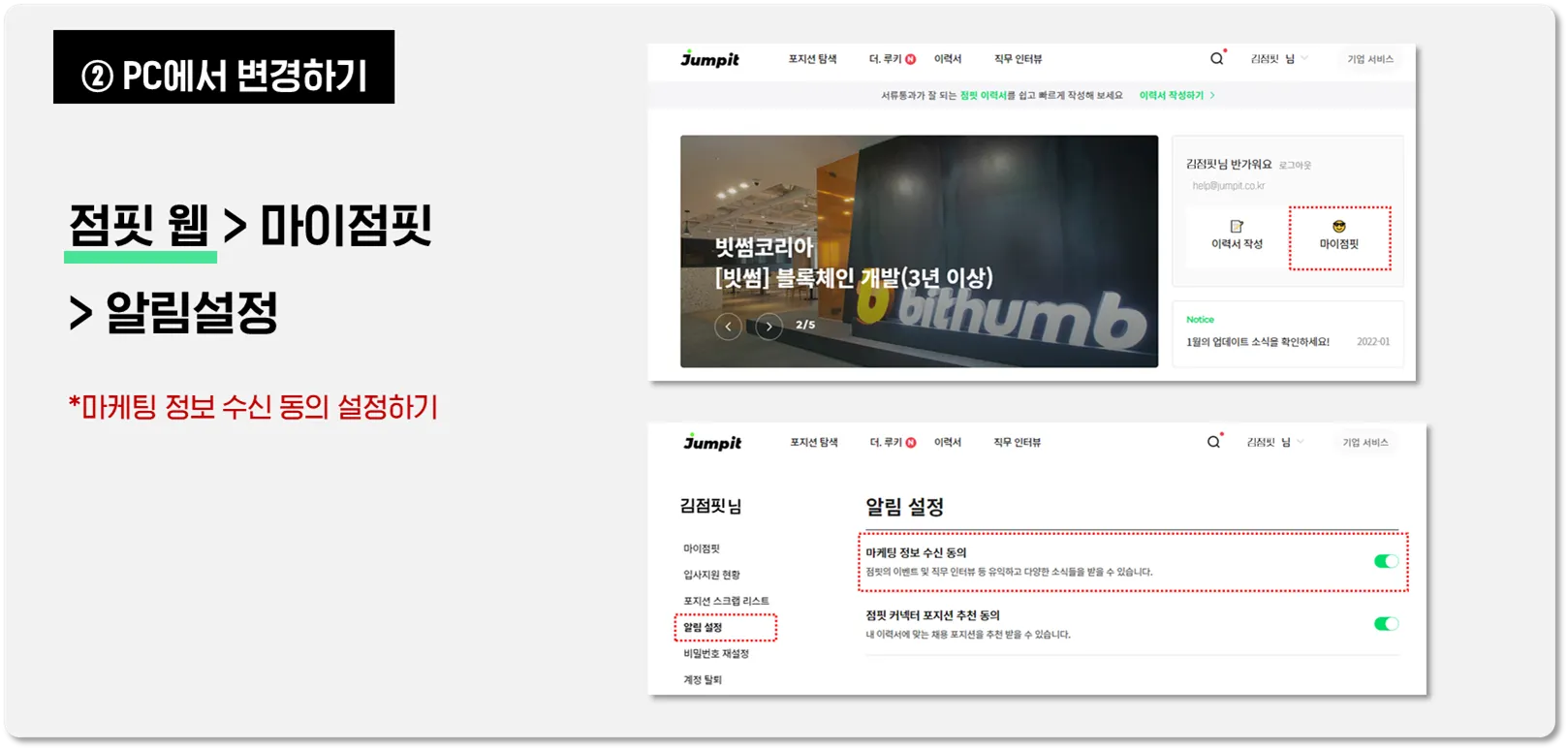Select 마이점핏 in the sidebar

point(702,548)
